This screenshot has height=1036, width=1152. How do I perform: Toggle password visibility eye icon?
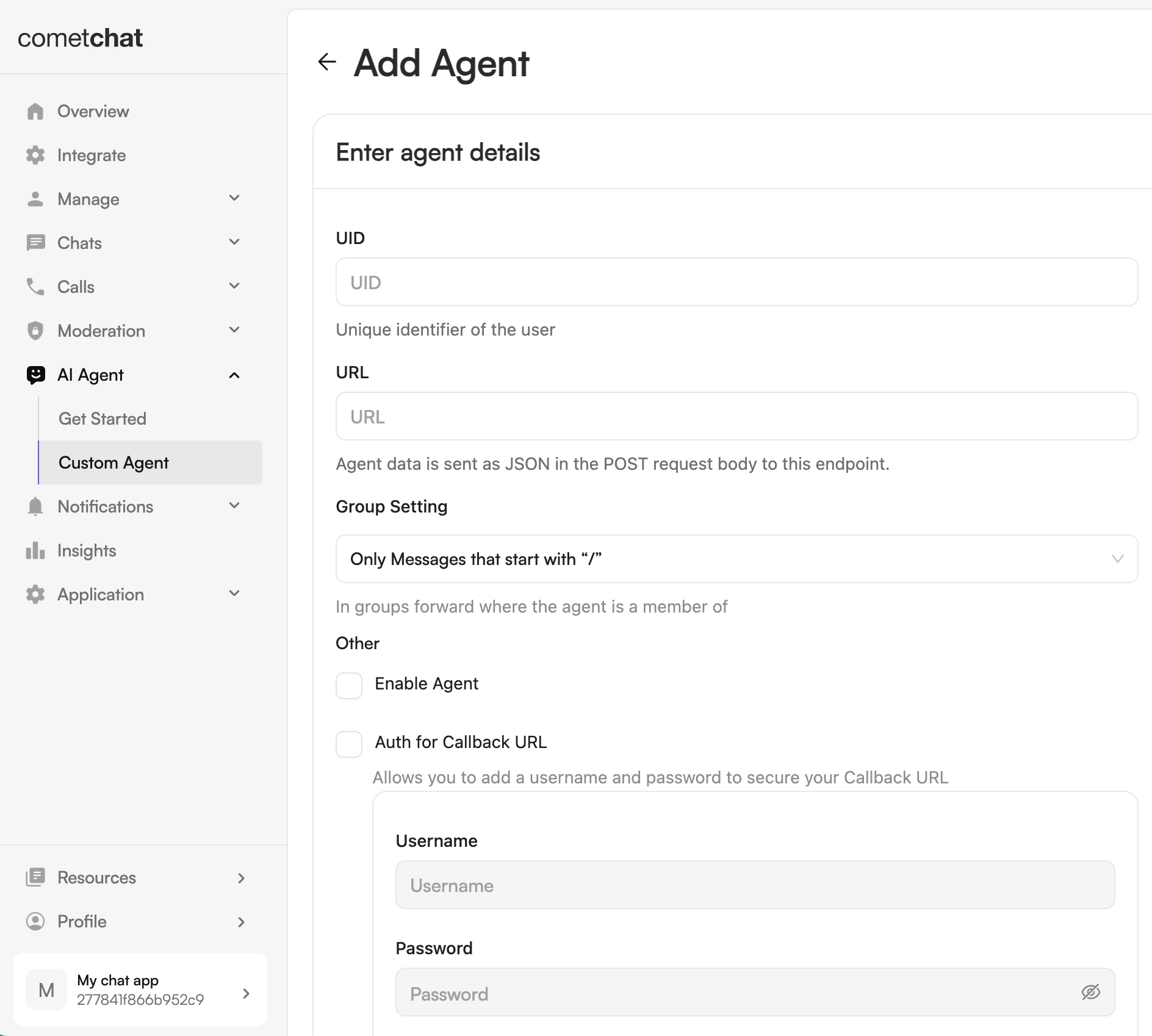tap(1090, 992)
